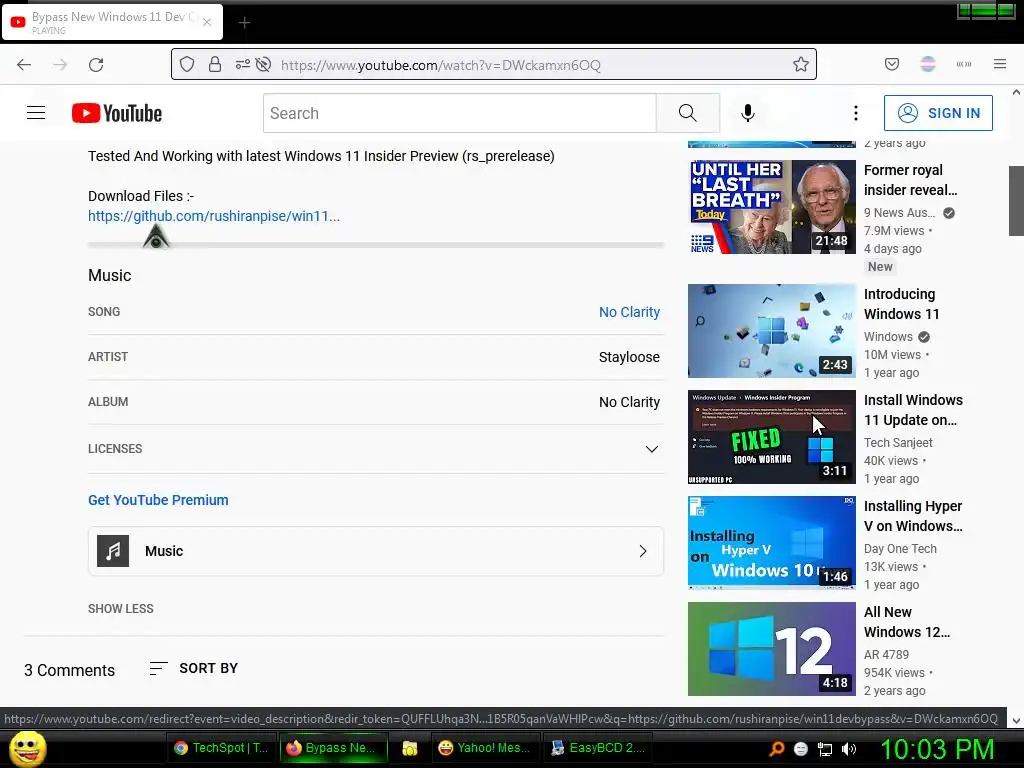
Task: Click Installing Hyper V on Windows title
Action: [x=913, y=516]
